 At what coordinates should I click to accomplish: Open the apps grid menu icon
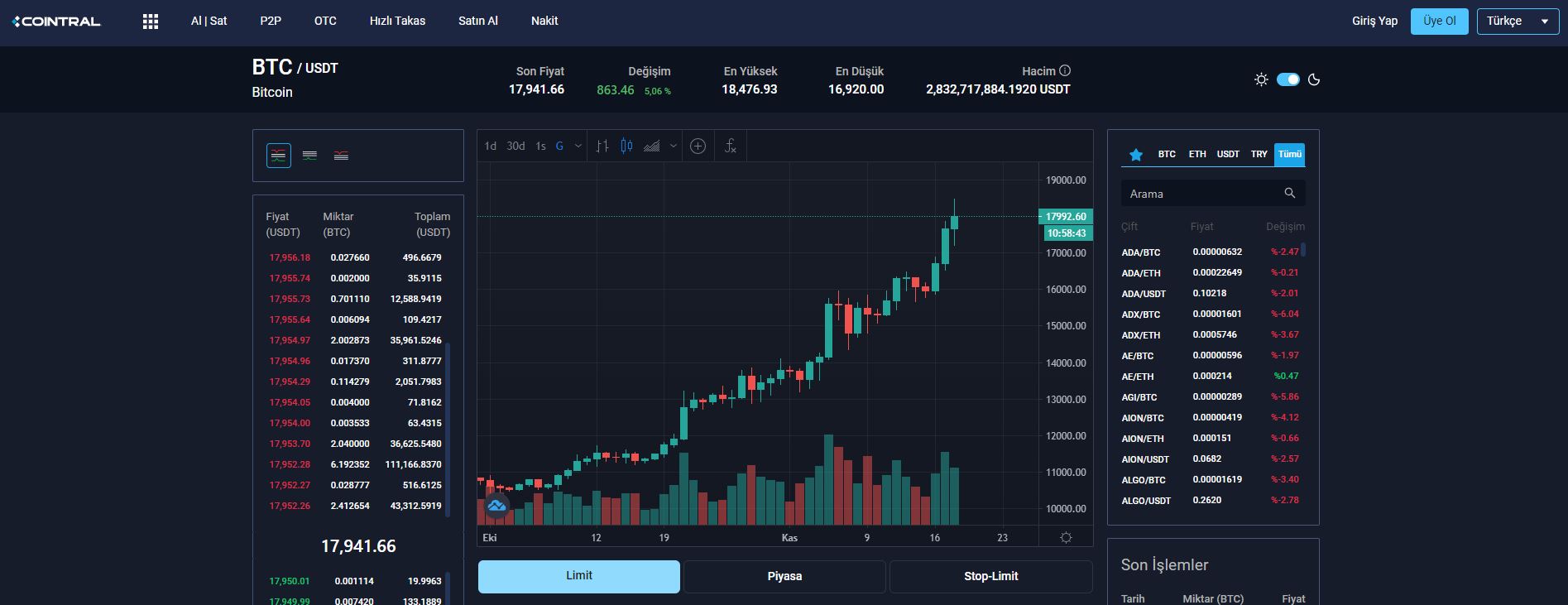151,22
